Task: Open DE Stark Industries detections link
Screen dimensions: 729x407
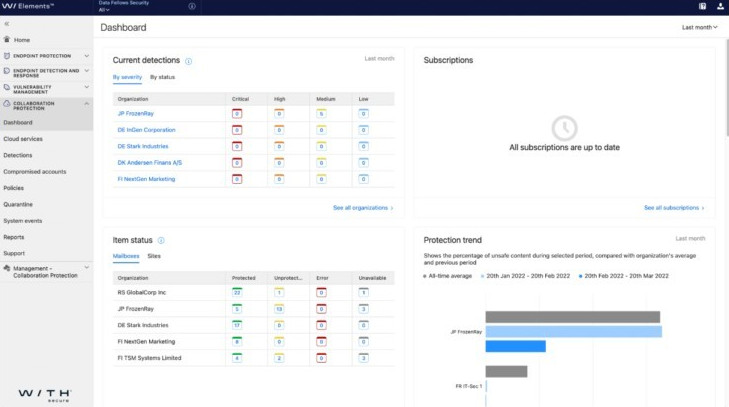Action: tap(143, 146)
